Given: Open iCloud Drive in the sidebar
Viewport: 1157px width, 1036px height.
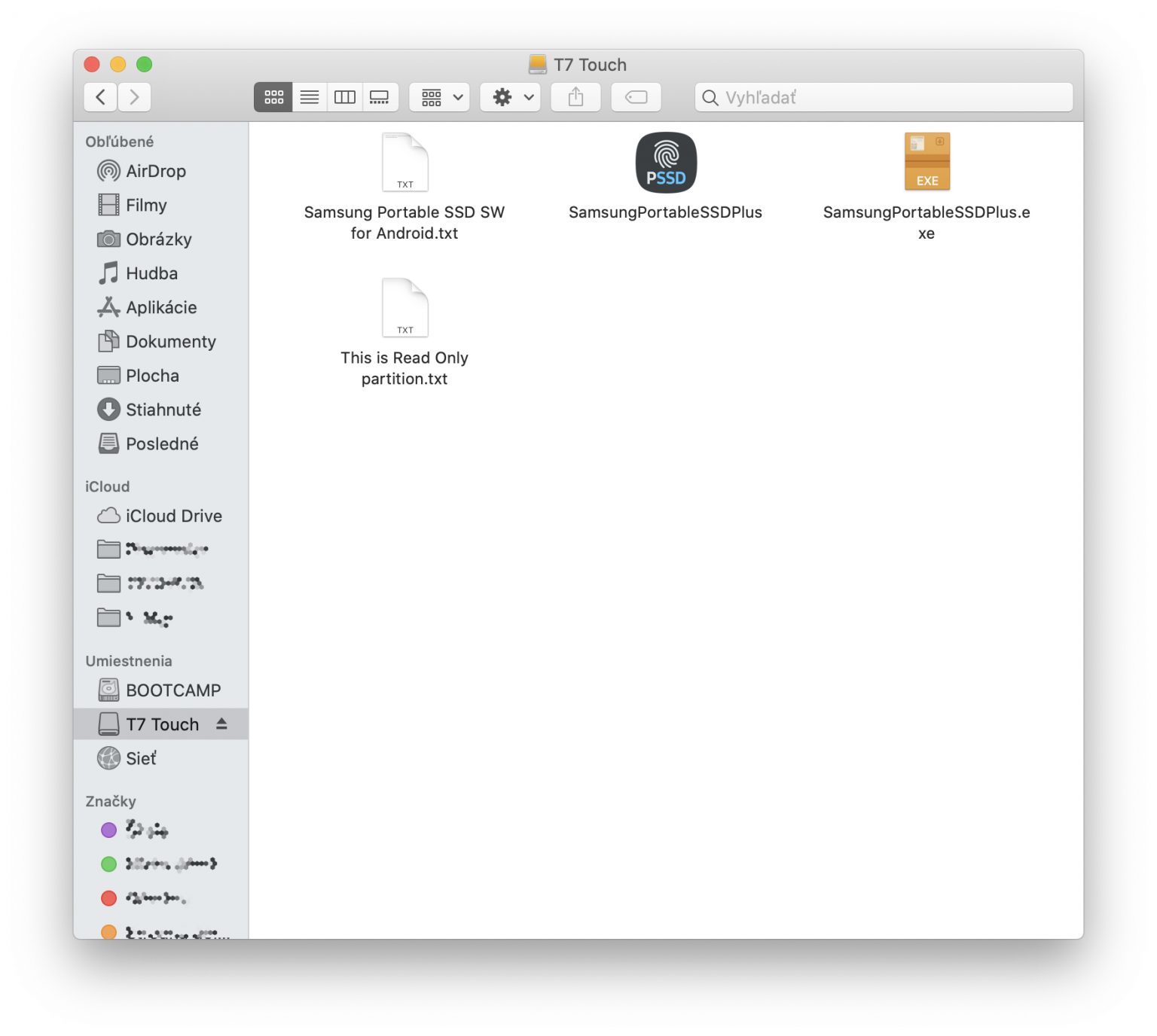Looking at the screenshot, I should point(160,516).
